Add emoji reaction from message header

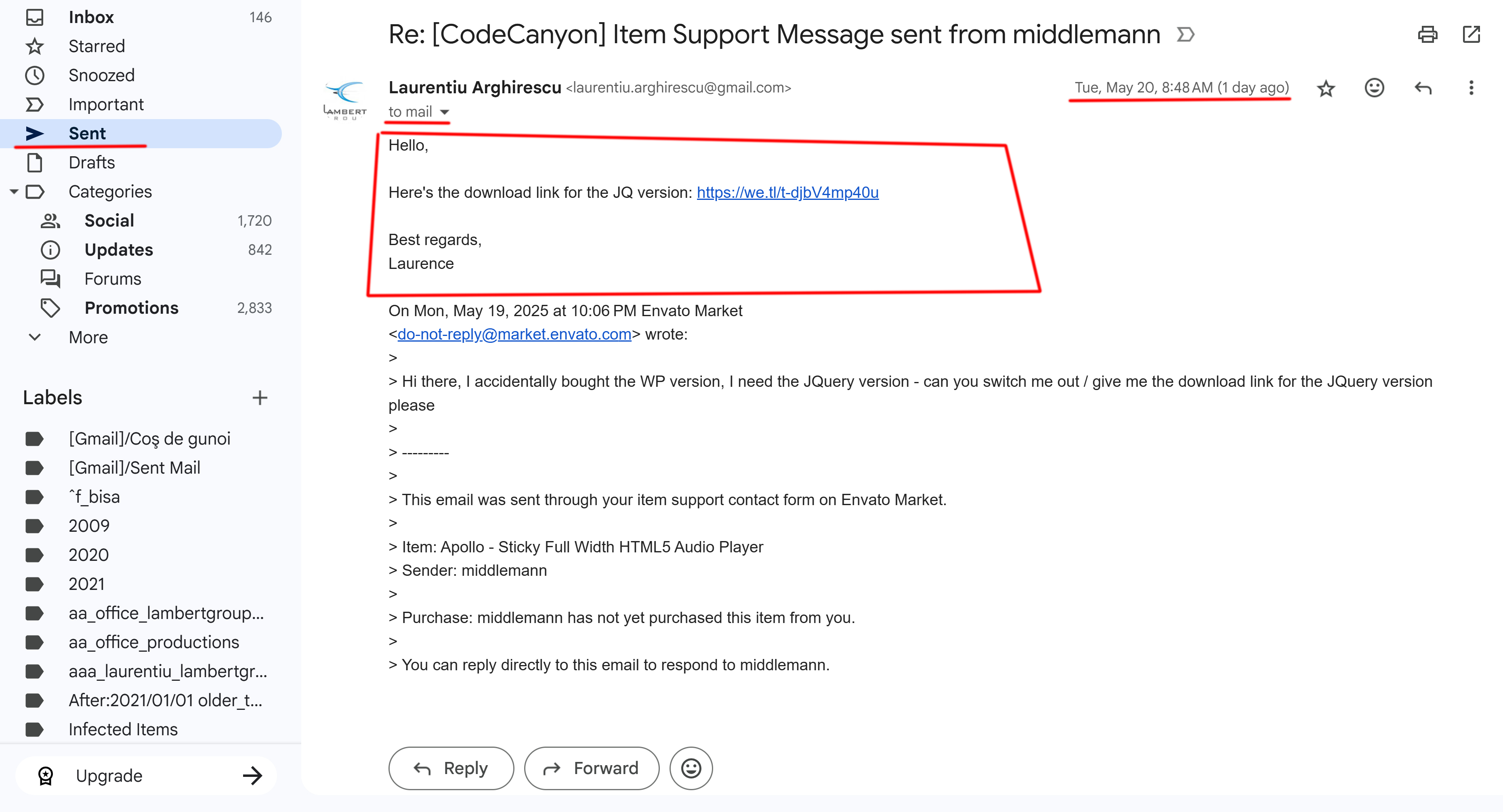tap(1374, 88)
